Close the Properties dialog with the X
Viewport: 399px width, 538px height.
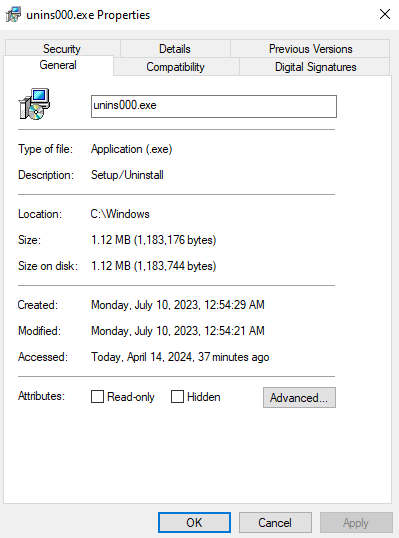[385, 14]
